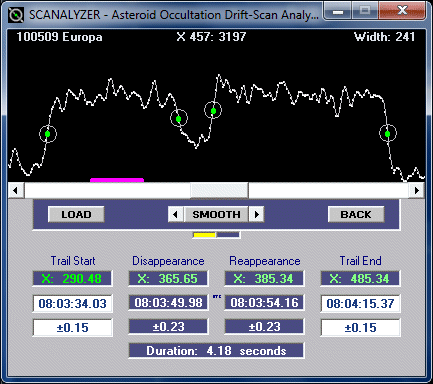Click the Disappearance time 08:03:49.98 field
This screenshot has width=433, height=384.
[168, 303]
